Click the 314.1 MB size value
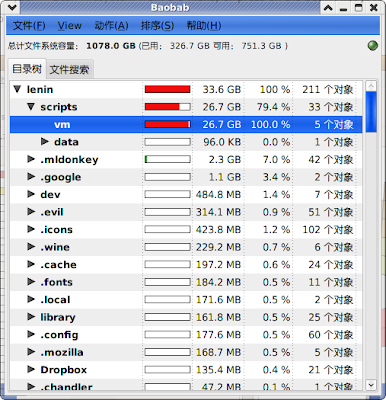This screenshot has height=400, width=386. click(218, 212)
